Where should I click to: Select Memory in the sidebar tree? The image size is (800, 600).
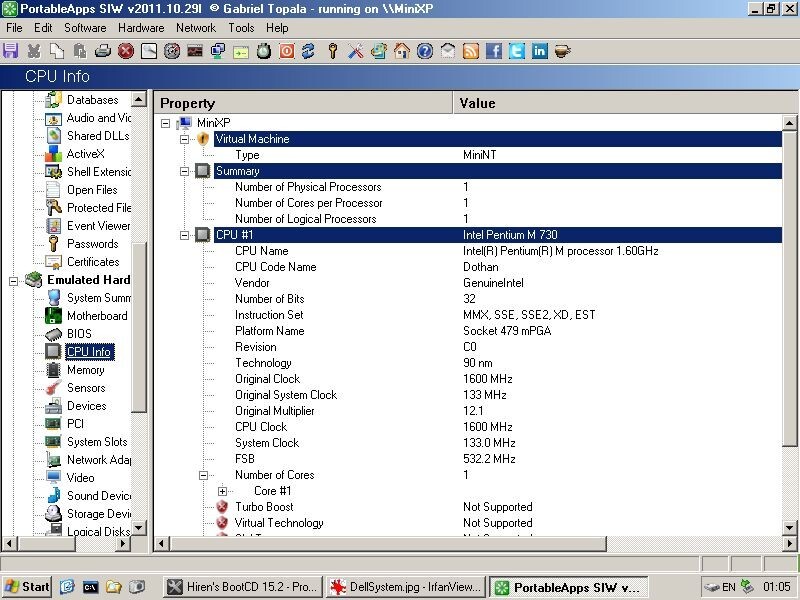(85, 370)
